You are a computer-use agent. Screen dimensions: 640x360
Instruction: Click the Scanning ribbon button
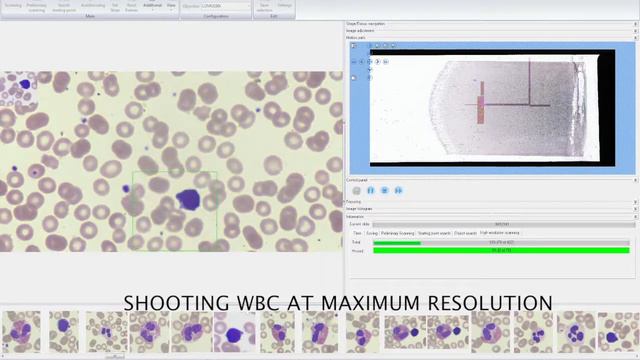(x=13, y=6)
